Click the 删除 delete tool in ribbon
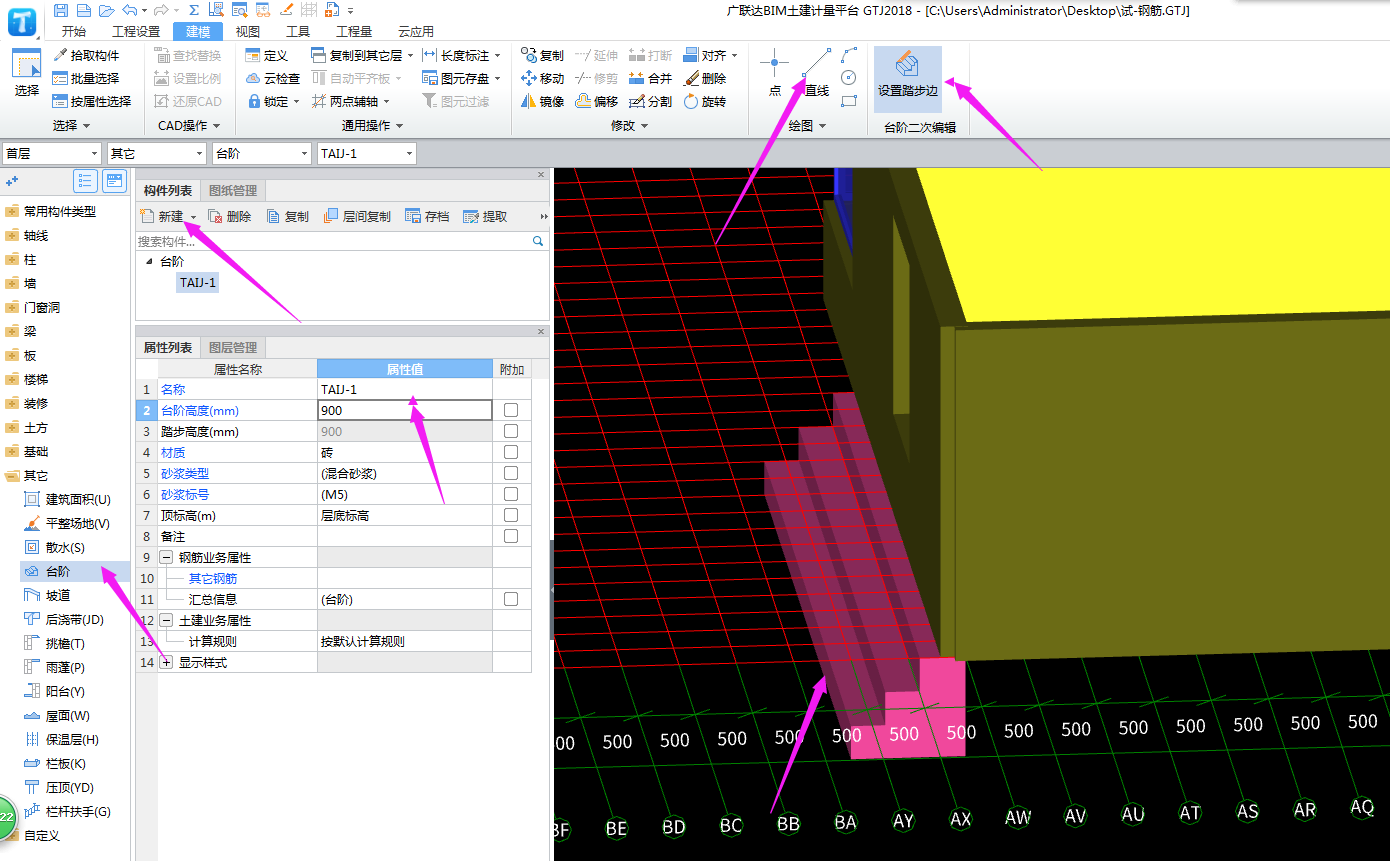Screen dimensions: 1390x861 point(704,78)
